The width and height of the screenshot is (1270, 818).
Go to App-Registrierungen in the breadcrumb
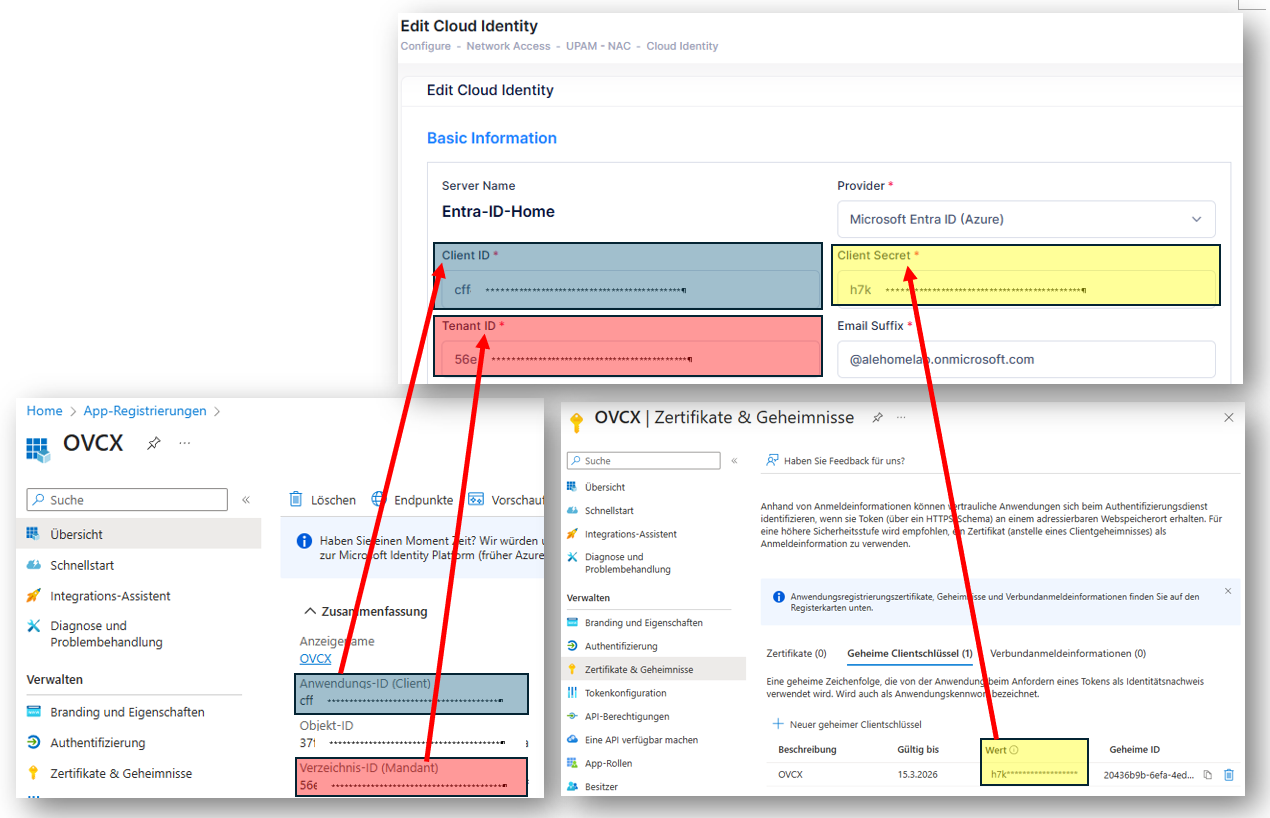(x=145, y=411)
